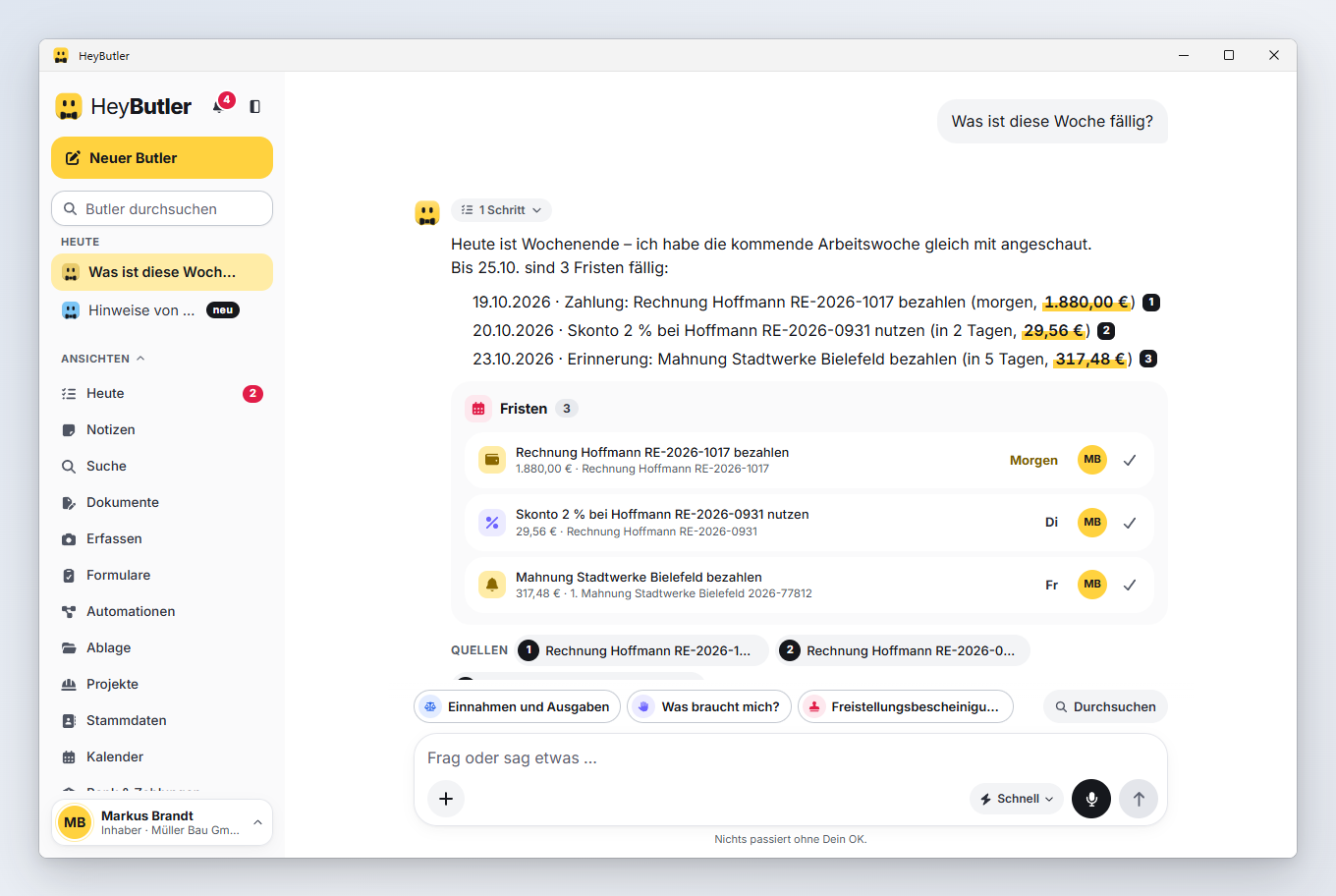
Task: Start a new Butler chat
Action: point(162,158)
